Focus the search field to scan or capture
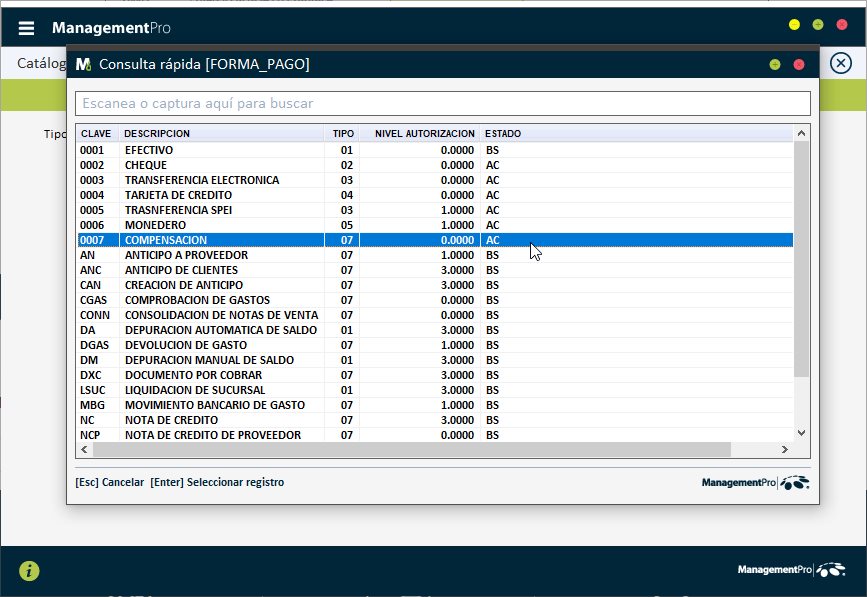Viewport: 867px width, 597px height. pos(442,103)
